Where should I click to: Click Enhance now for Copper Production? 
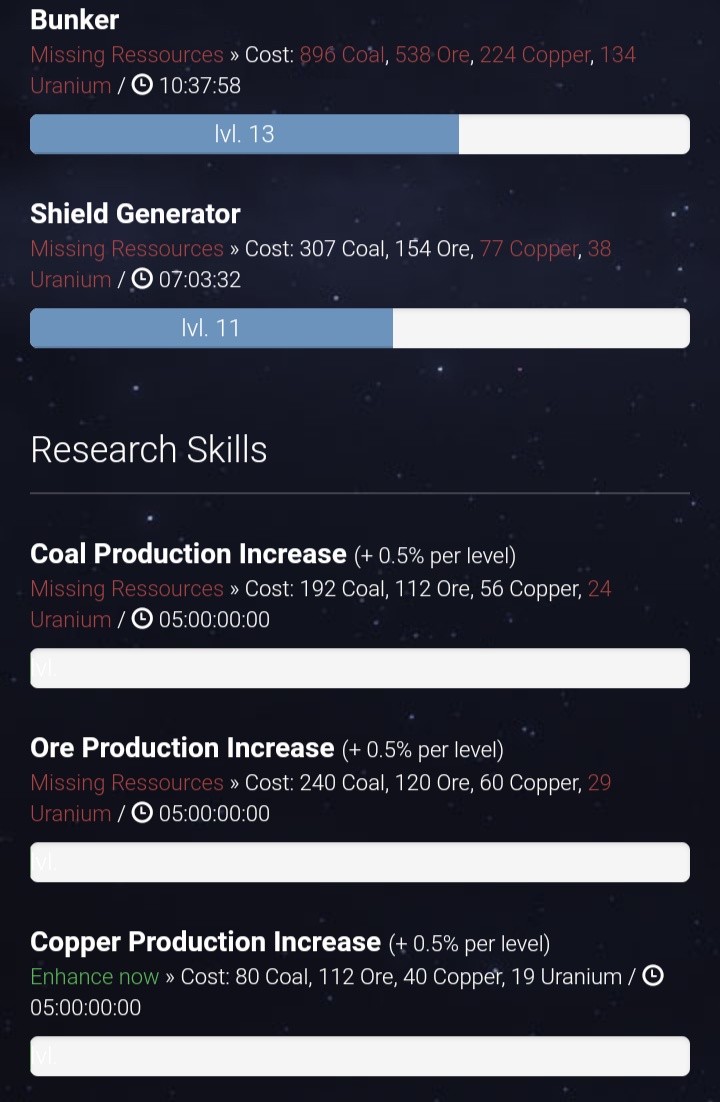pyautogui.click(x=95, y=976)
